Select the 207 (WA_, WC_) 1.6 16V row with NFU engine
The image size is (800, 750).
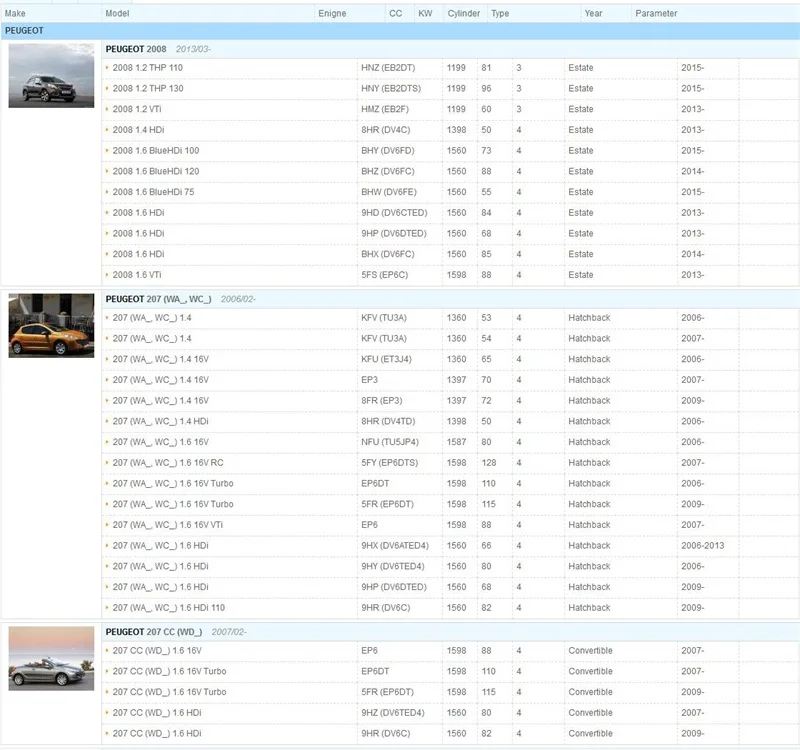451,442
